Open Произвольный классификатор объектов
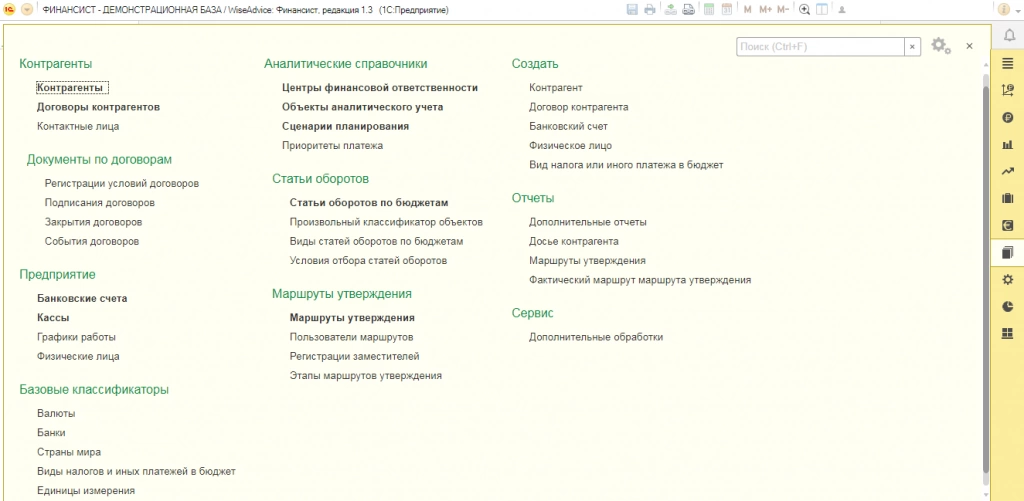 [386, 222]
